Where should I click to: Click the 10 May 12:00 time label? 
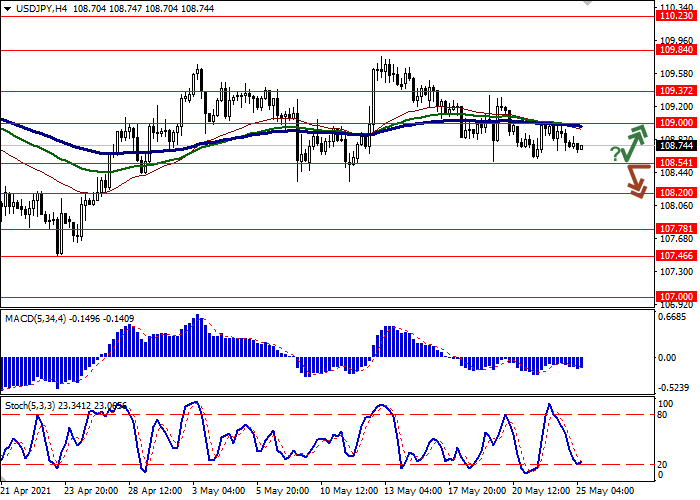(349, 491)
